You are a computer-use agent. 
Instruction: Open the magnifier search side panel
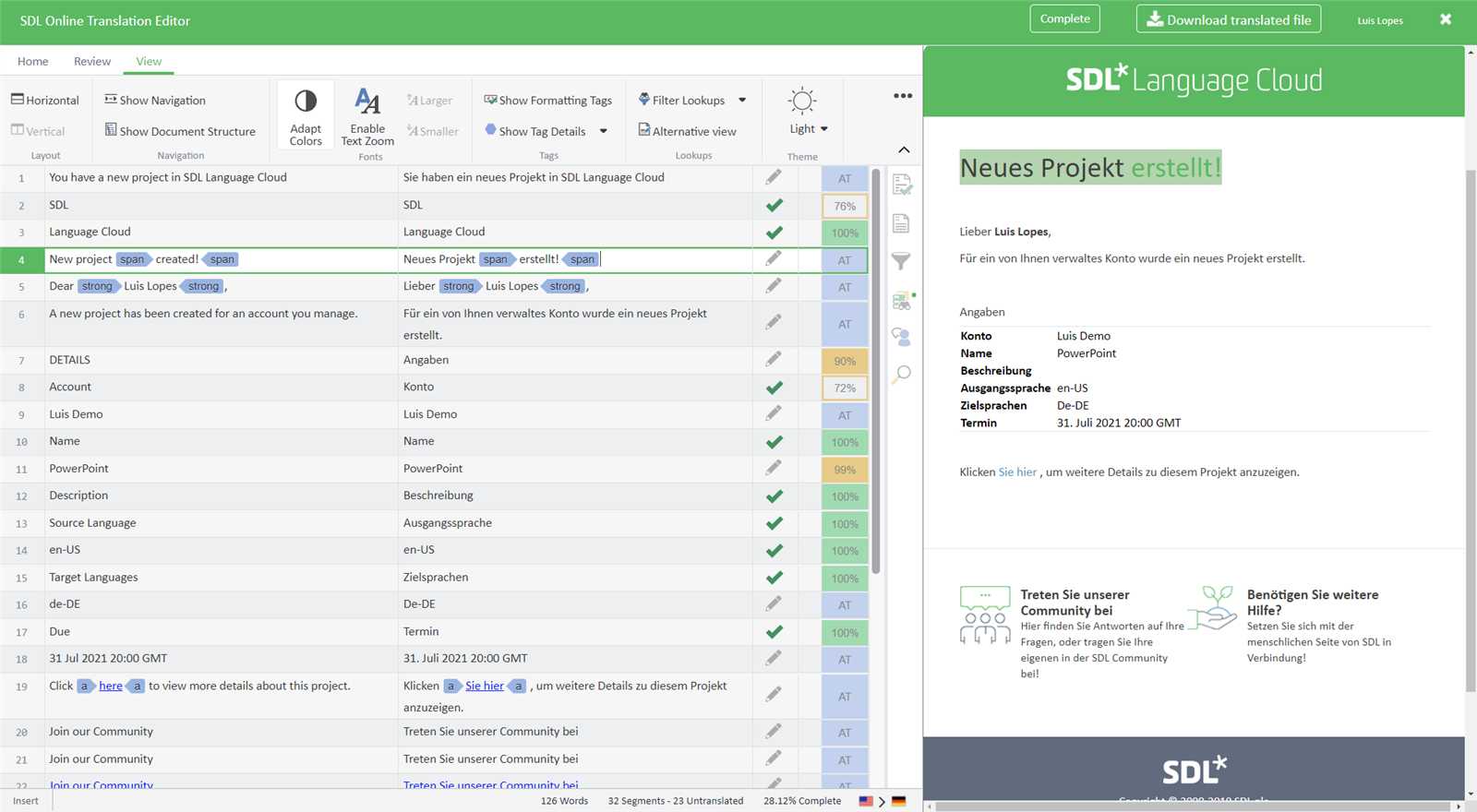coord(902,374)
